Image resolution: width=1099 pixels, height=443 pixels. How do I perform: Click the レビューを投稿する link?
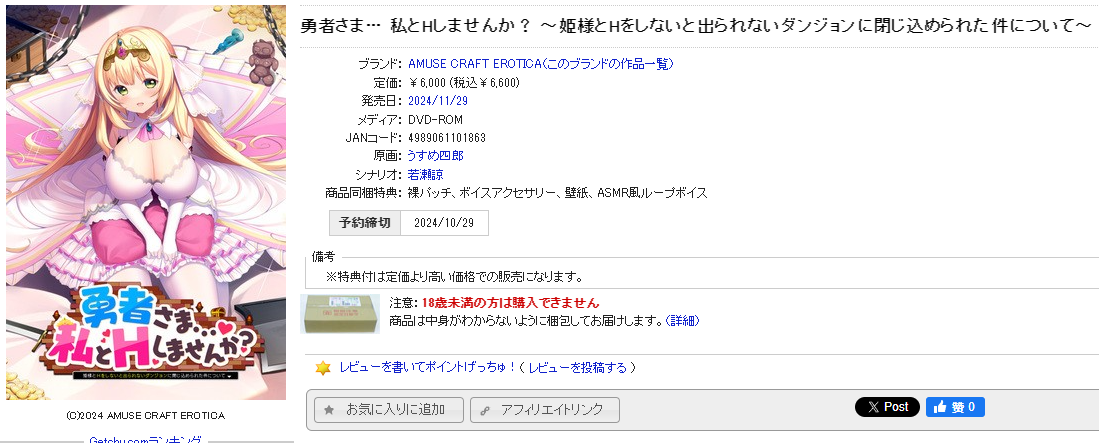tap(577, 367)
